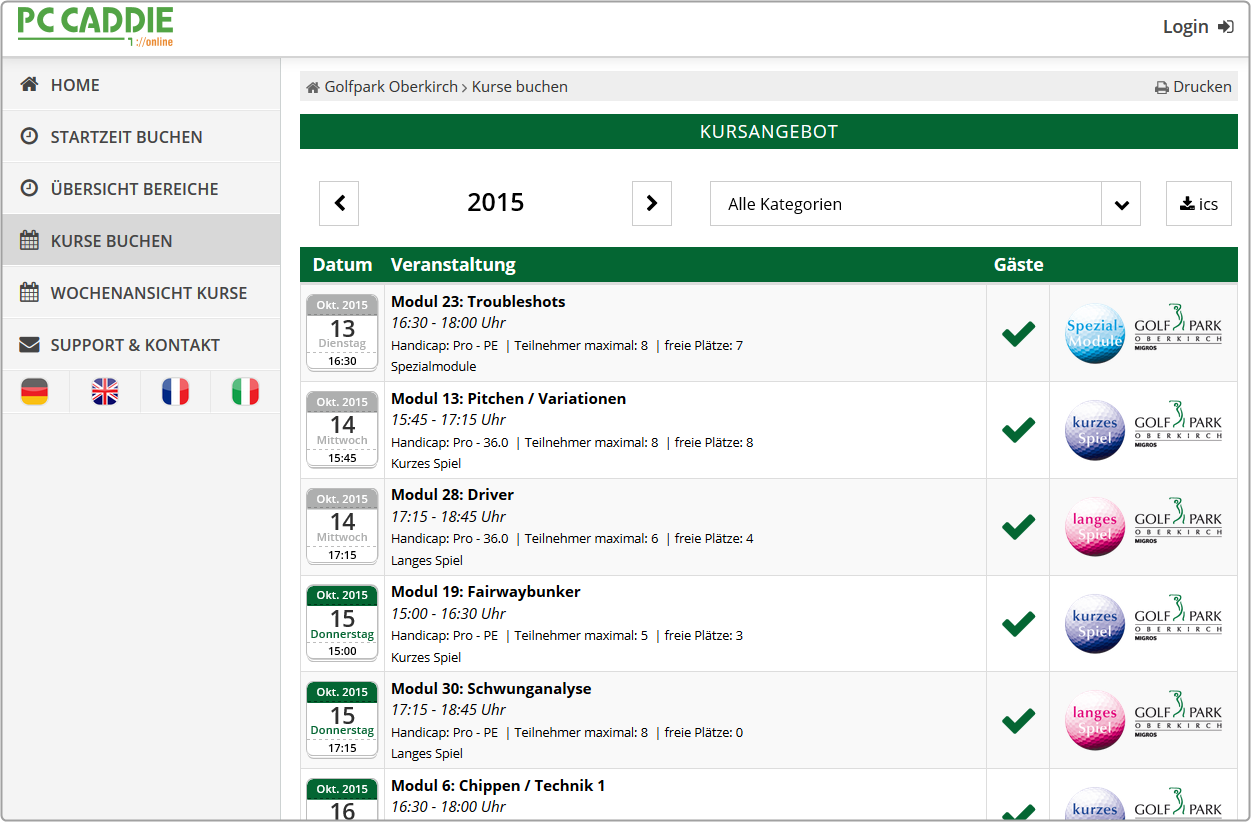Open Modul 28: Driver course
1251x822 pixels.
[452, 495]
